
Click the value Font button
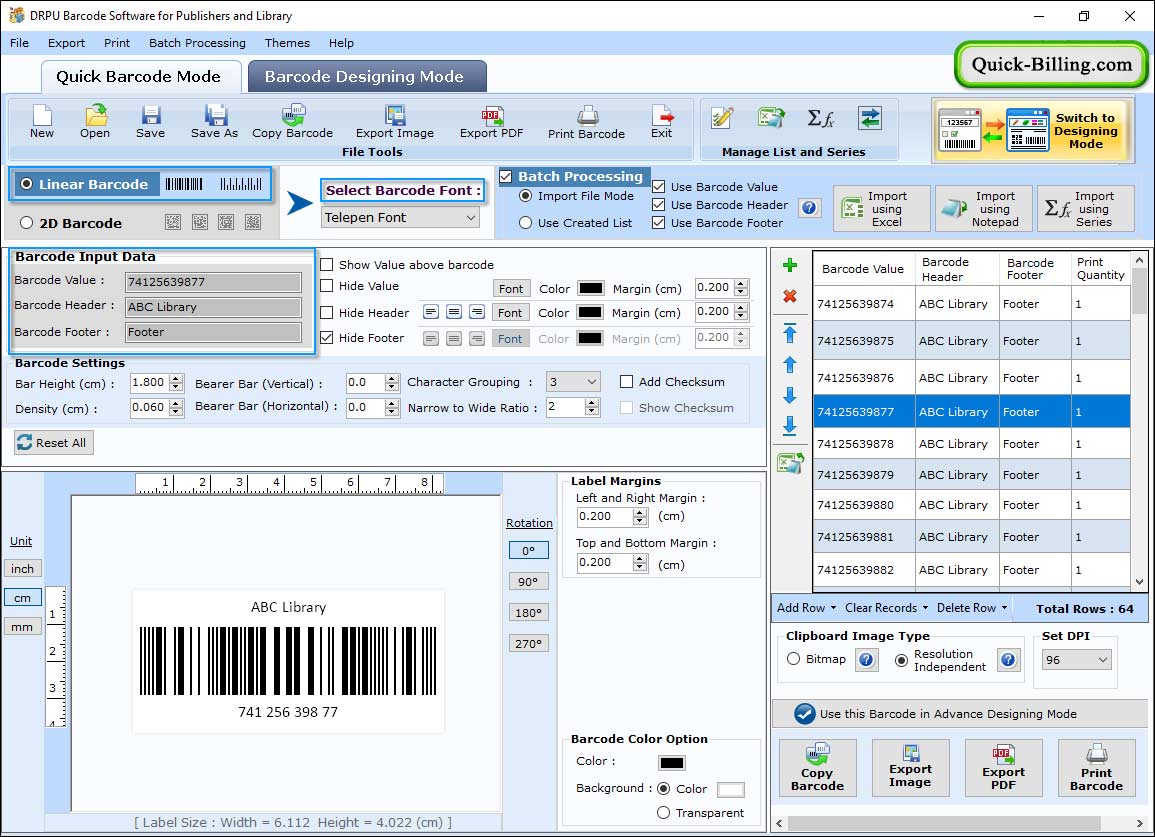pos(510,288)
